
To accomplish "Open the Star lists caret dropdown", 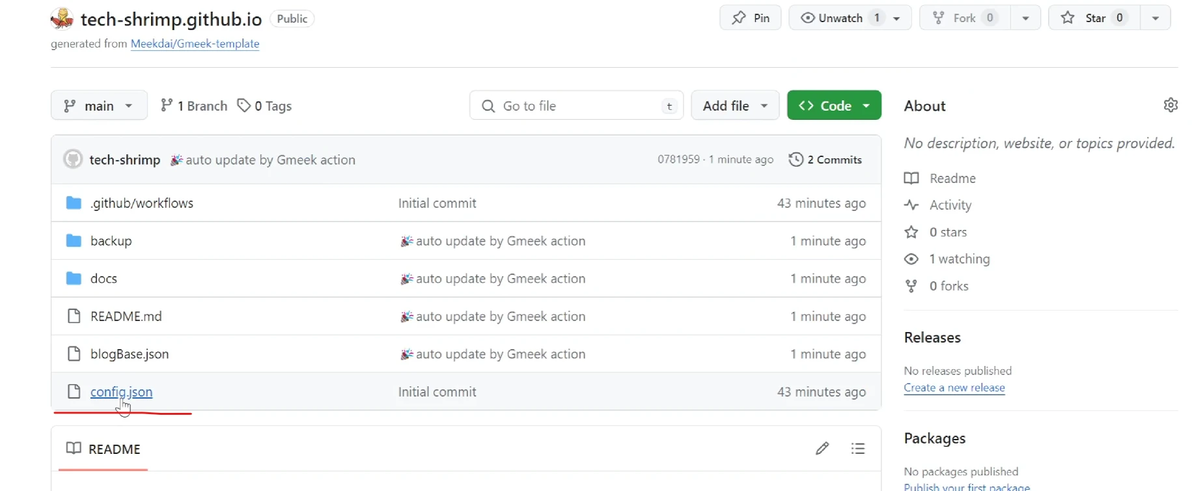I will pyautogui.click(x=1156, y=18).
